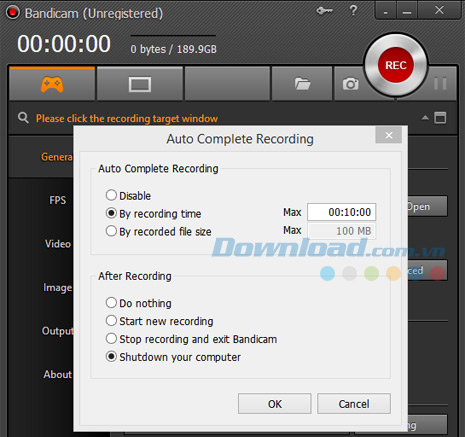Confirm settings with the OK button

(x=275, y=404)
